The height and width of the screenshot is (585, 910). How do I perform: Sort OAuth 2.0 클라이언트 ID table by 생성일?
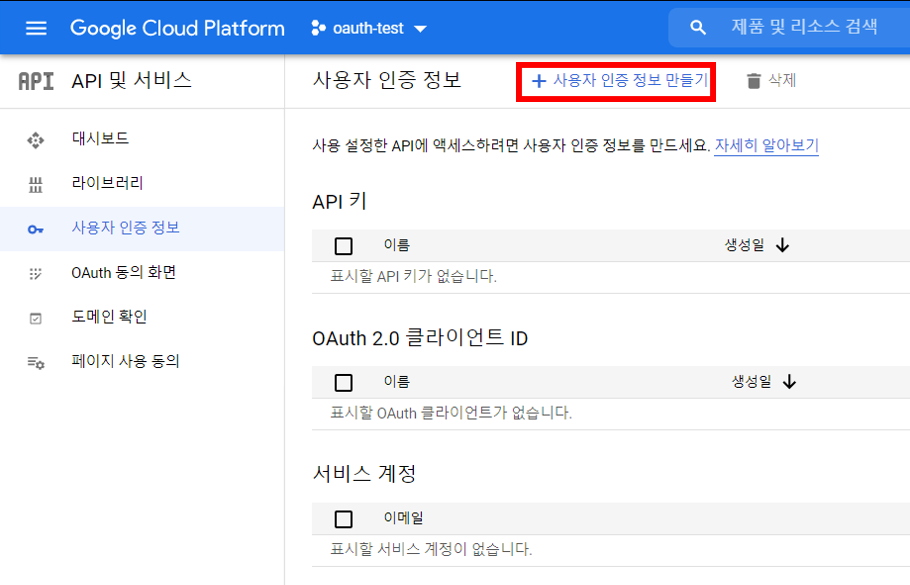pyautogui.click(x=752, y=382)
